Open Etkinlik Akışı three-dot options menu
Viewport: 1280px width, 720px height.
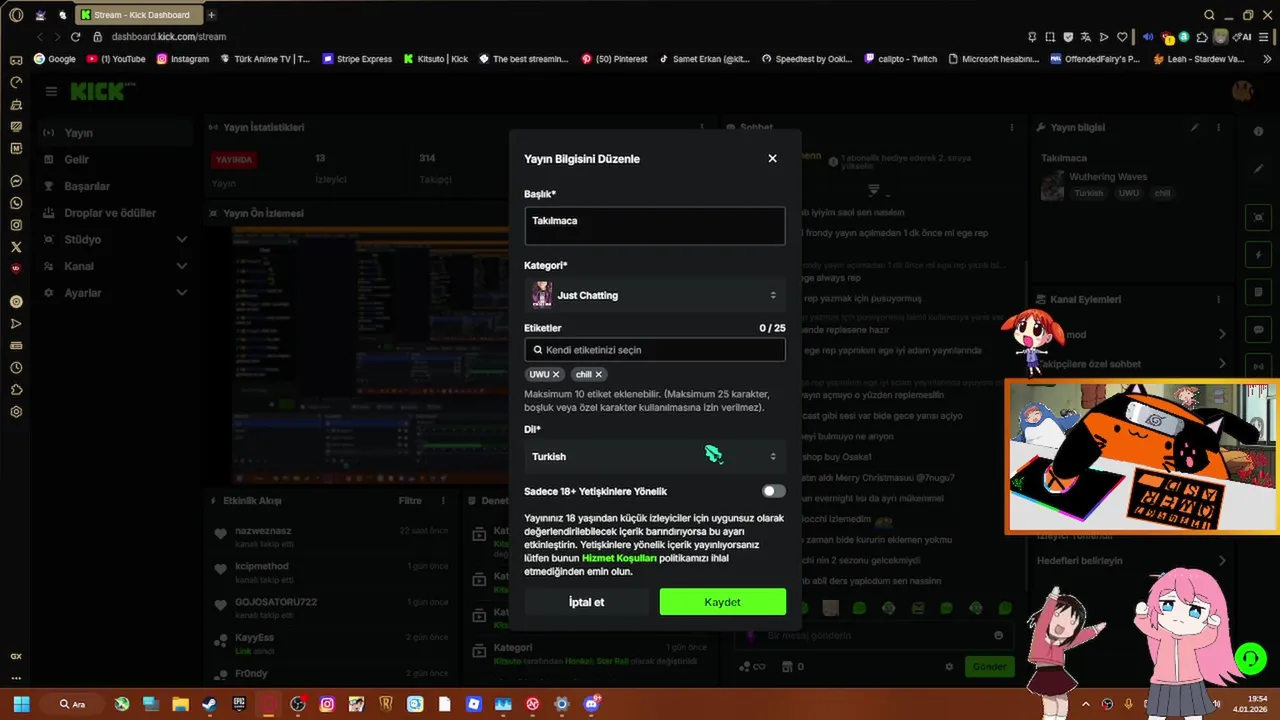click(443, 500)
